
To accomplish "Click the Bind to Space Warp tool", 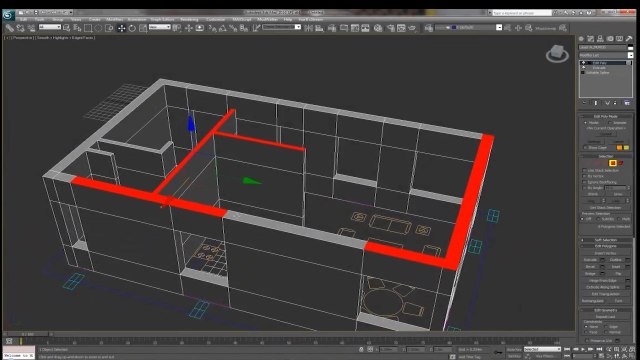I will pos(31,28).
